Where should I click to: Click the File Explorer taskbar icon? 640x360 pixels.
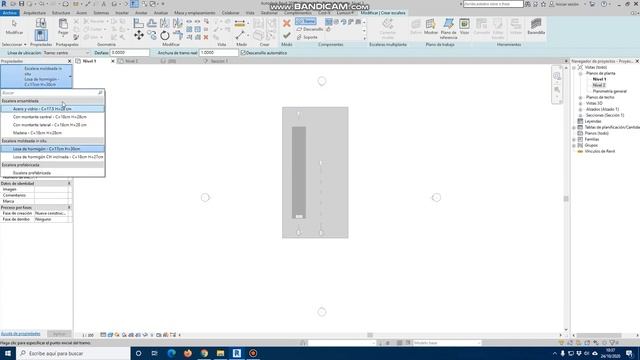click(220, 353)
